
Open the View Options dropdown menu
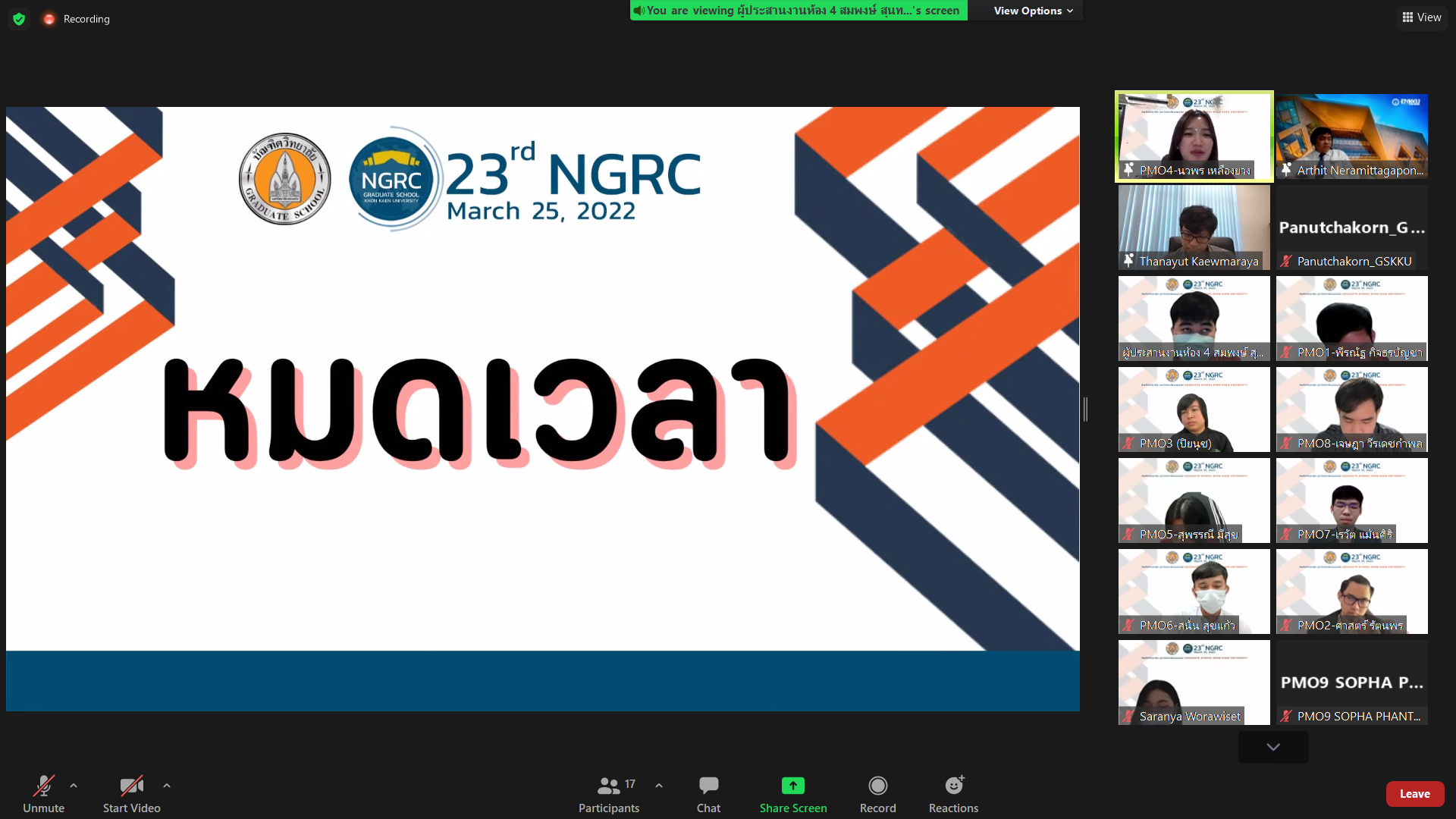click(x=1033, y=11)
